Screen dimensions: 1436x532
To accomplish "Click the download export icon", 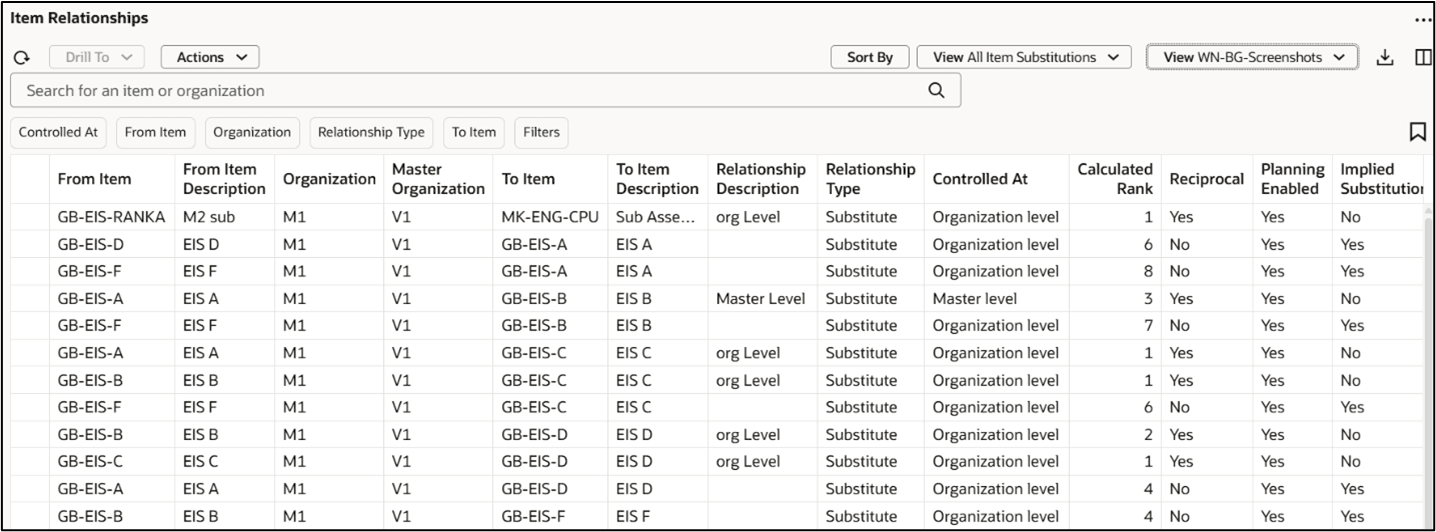I will (1385, 57).
